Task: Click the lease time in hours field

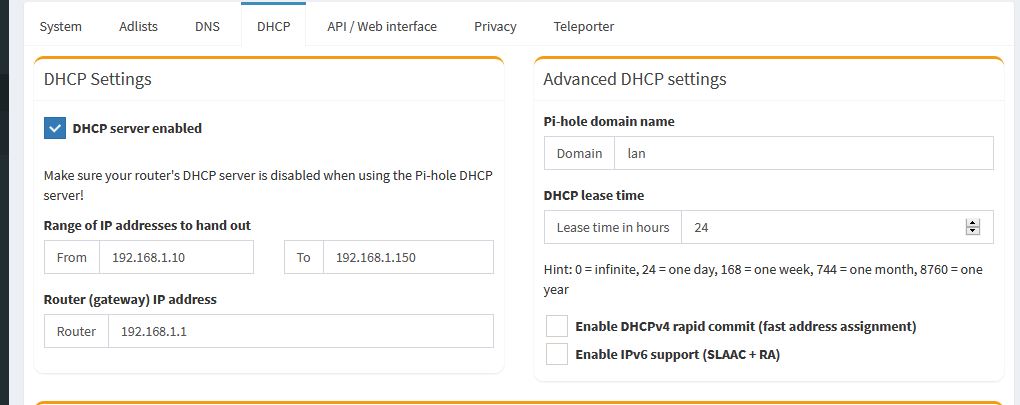Action: coord(837,228)
